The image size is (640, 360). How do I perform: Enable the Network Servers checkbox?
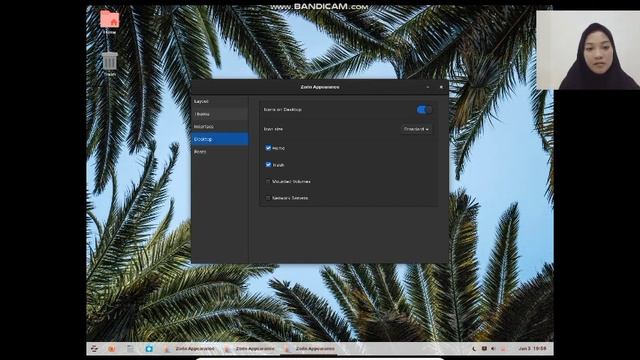(268, 198)
